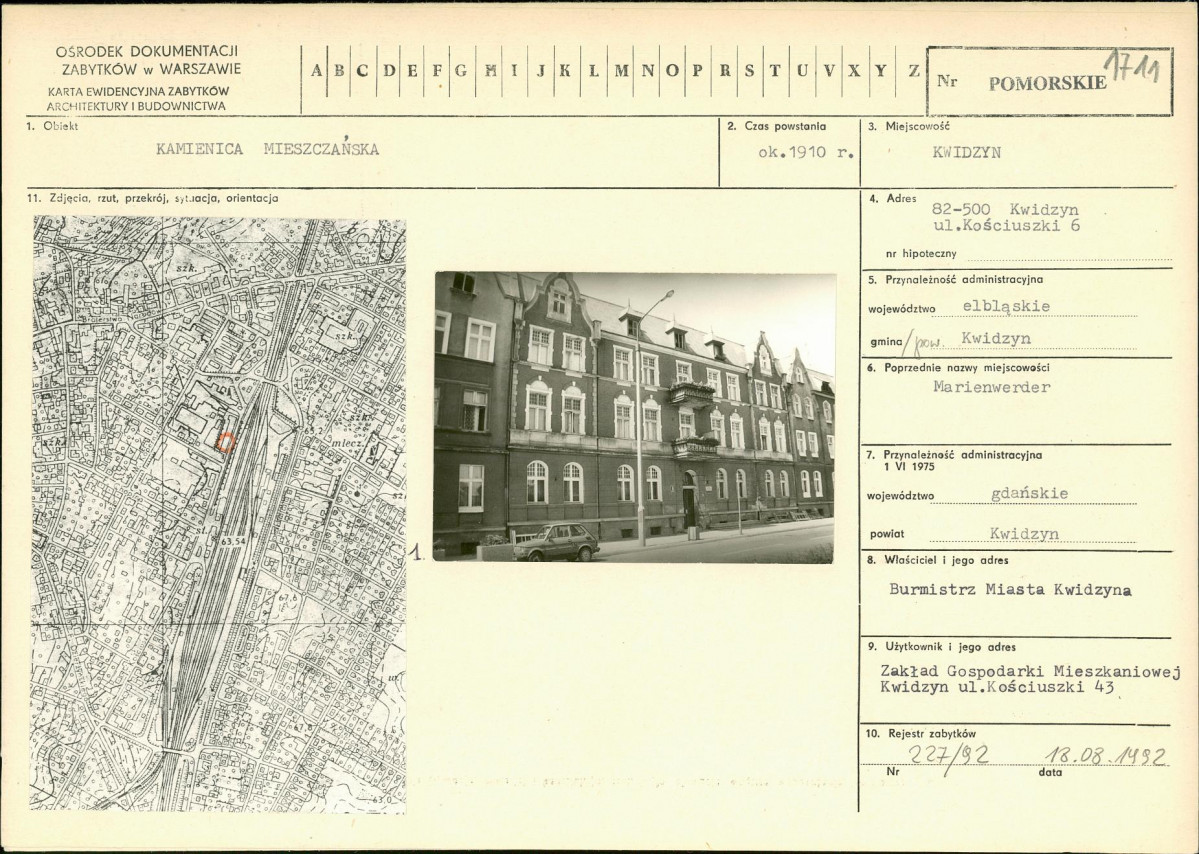Click the POMORSKIE number stamp
Screen dimensions: 1199x854
[1047, 83]
